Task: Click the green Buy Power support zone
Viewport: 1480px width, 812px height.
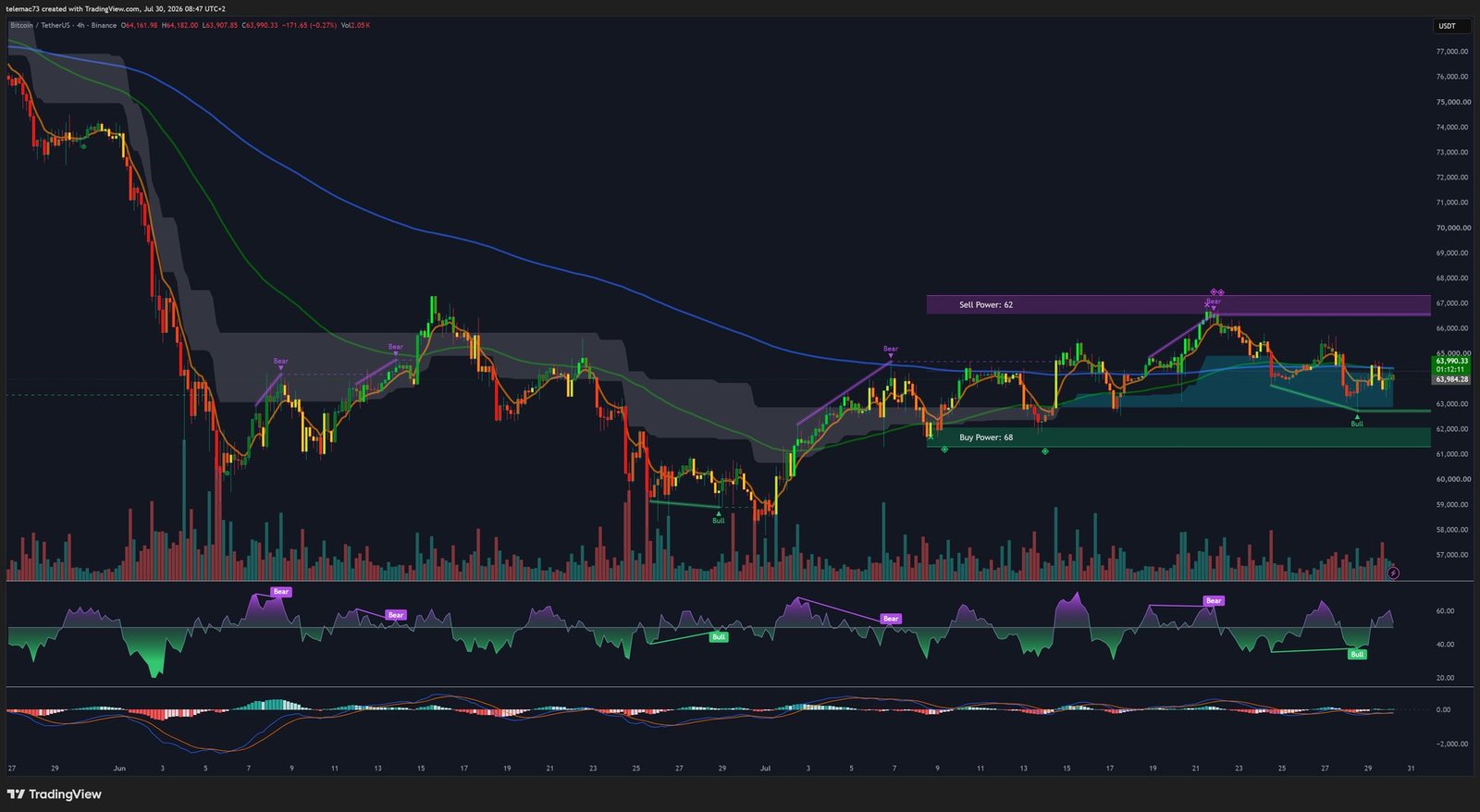Action: click(1178, 437)
